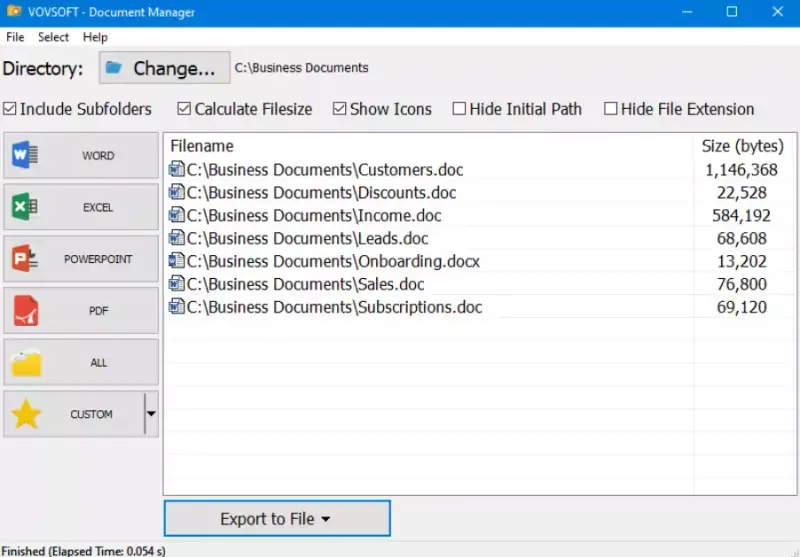Open the File menu

15,37
